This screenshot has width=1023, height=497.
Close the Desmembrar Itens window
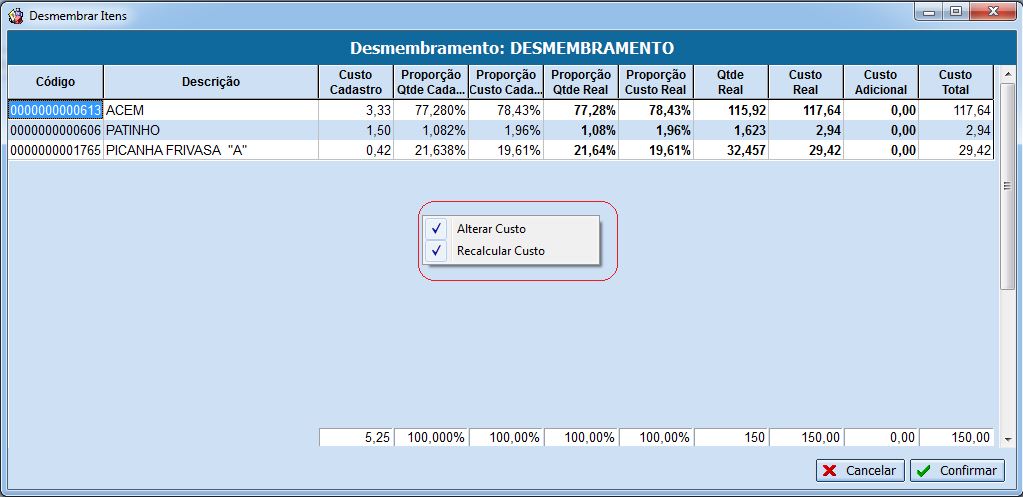pos(994,12)
